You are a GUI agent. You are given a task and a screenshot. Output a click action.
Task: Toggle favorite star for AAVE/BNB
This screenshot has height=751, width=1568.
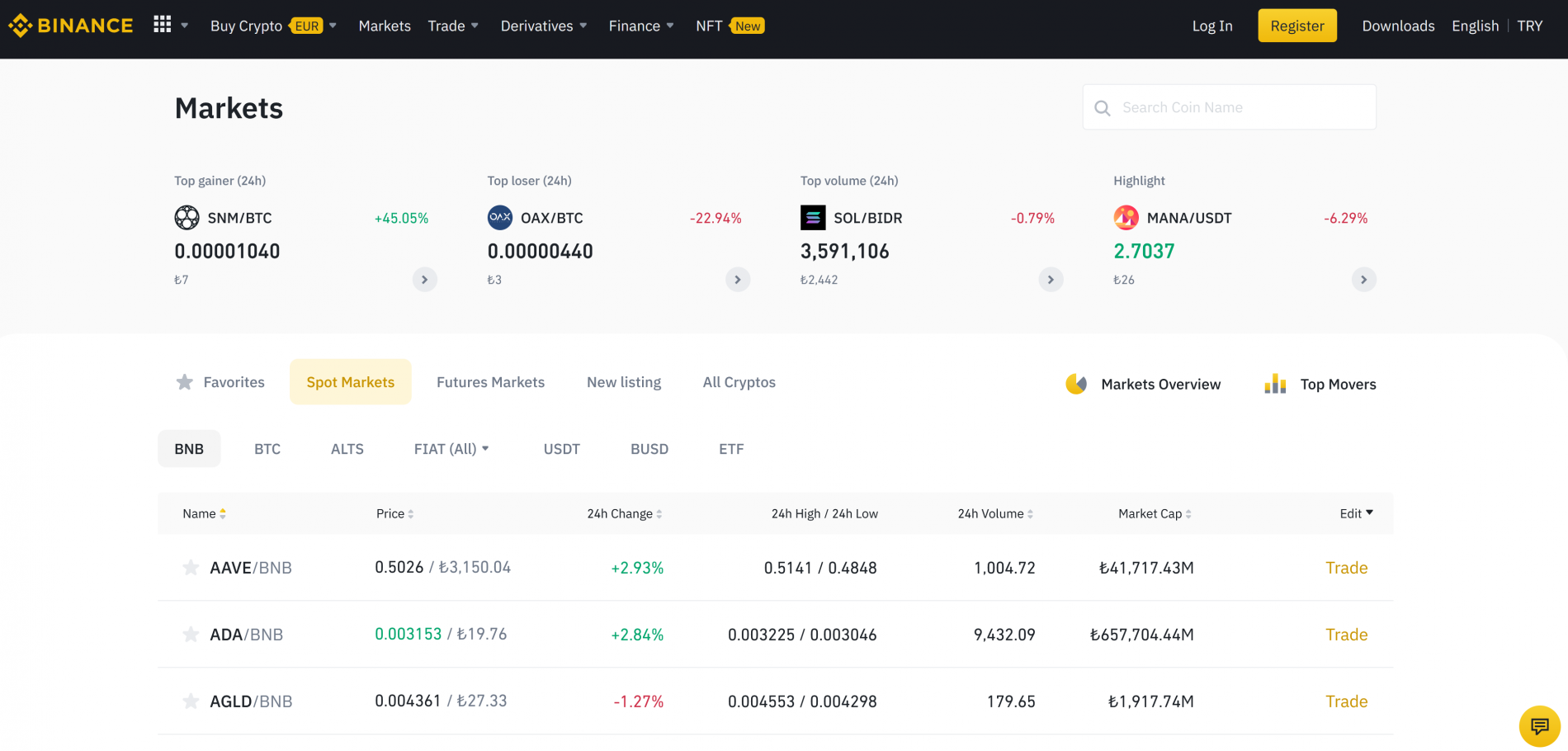(191, 568)
